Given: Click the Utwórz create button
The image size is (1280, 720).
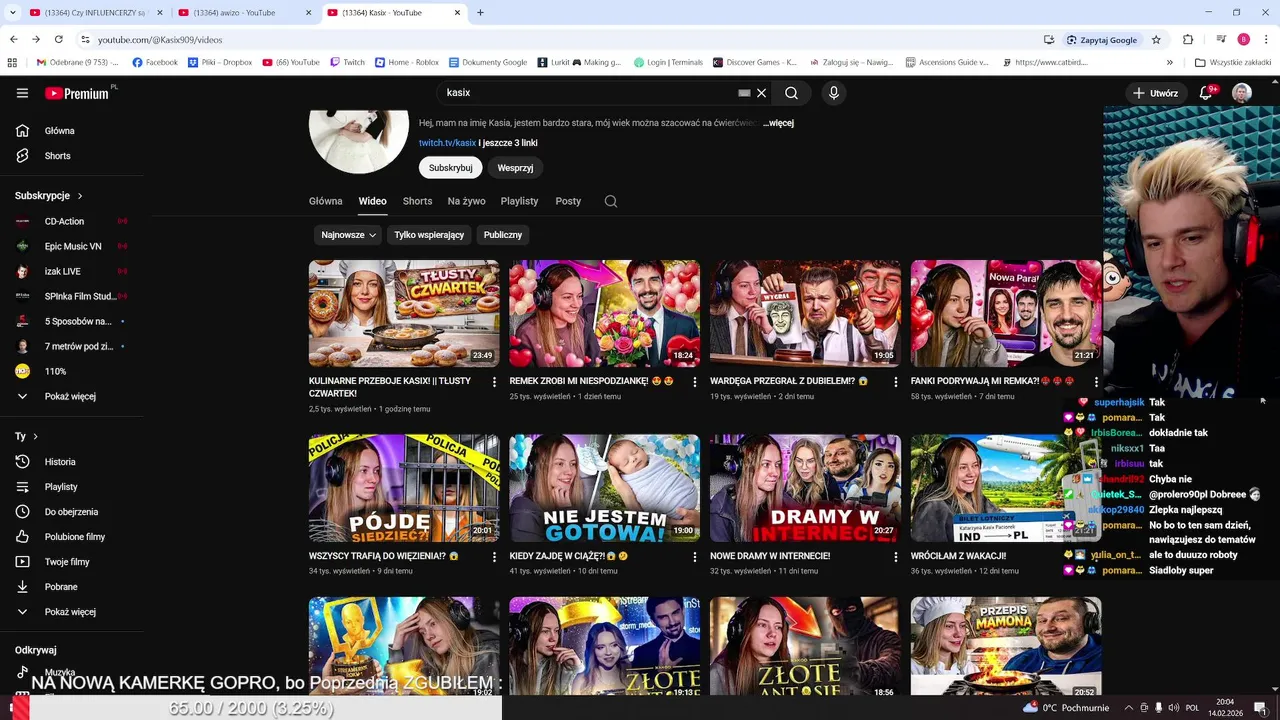Looking at the screenshot, I should 1155,93.
